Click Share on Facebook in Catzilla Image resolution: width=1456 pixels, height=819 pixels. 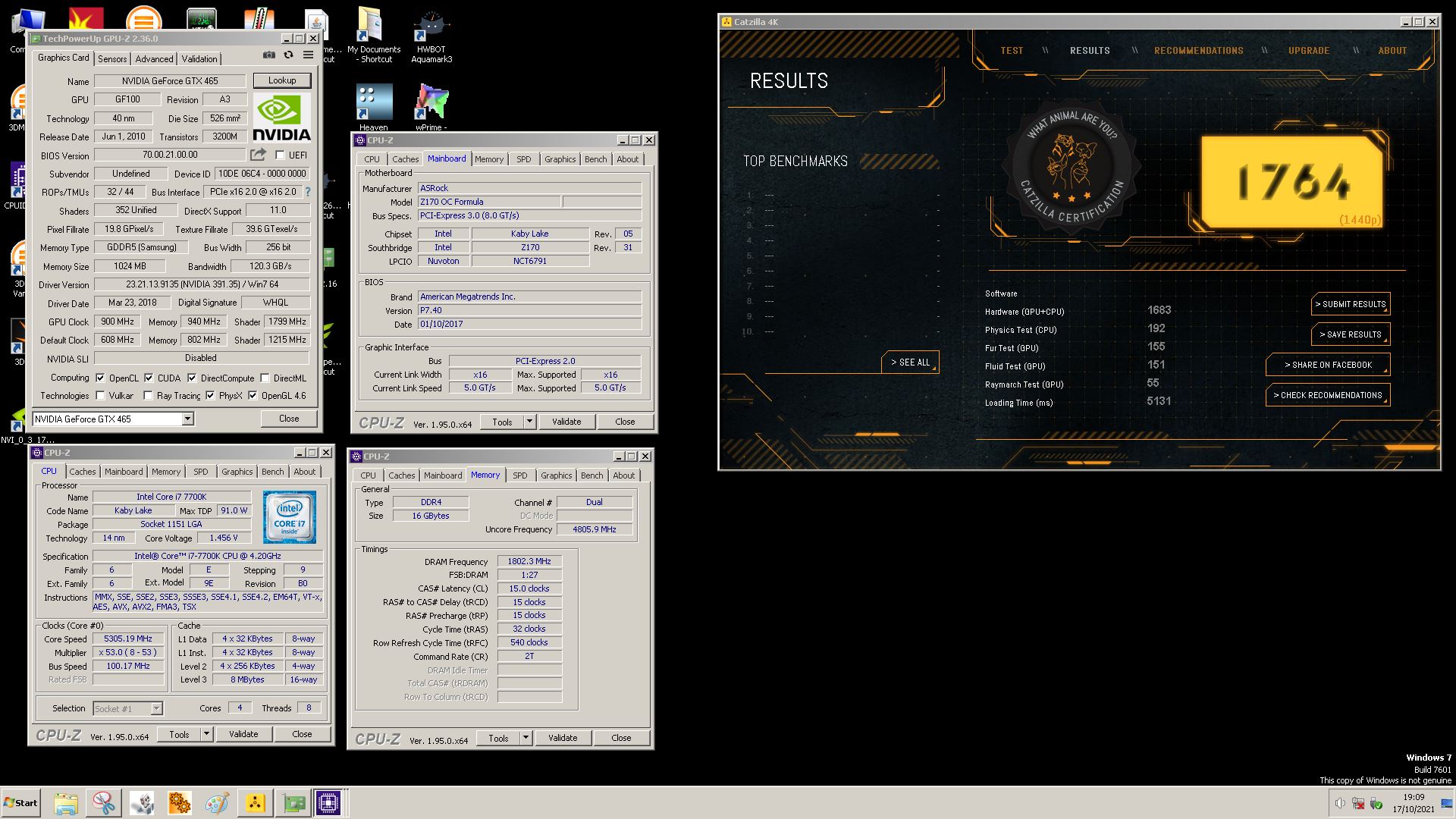[1328, 365]
